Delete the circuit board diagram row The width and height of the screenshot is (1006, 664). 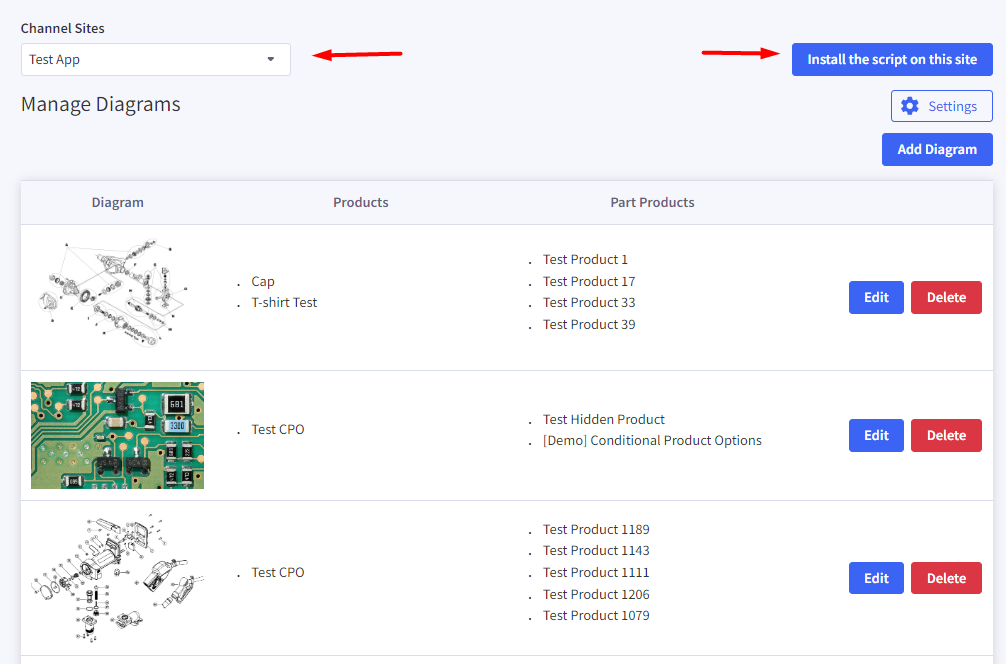(x=946, y=436)
